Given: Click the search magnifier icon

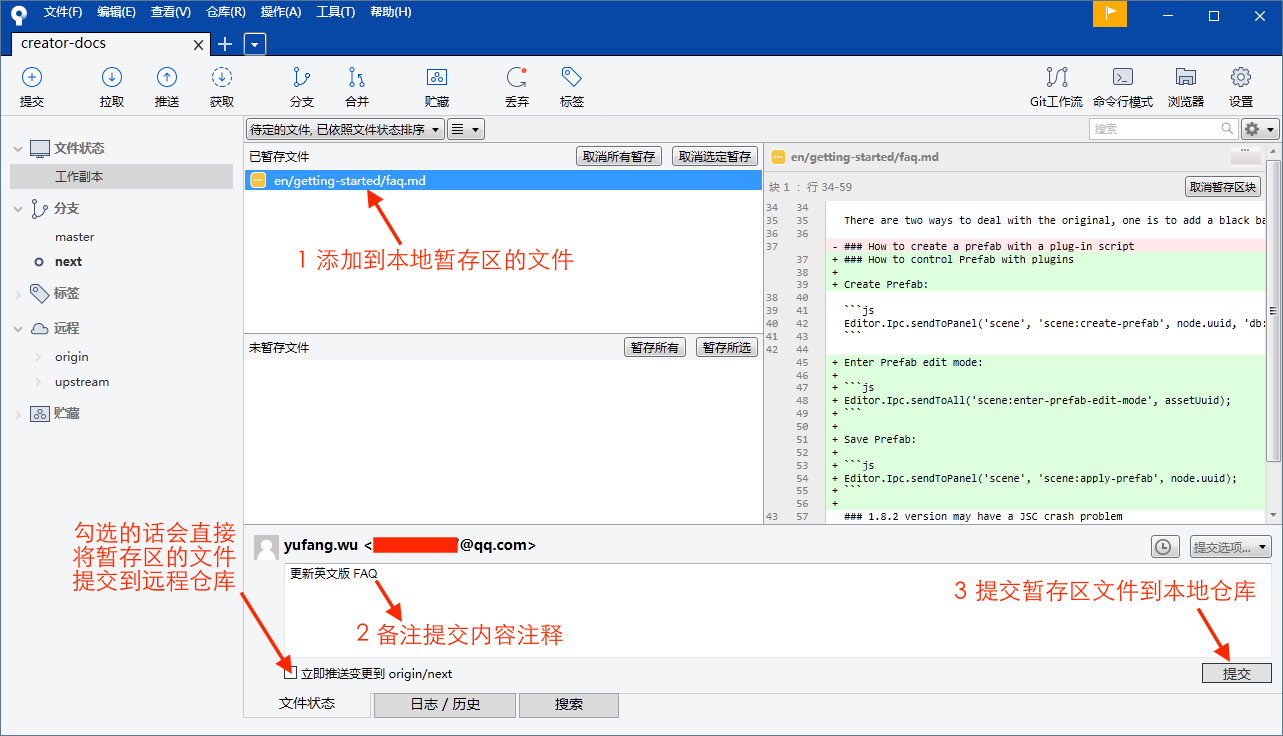Looking at the screenshot, I should (1227, 129).
